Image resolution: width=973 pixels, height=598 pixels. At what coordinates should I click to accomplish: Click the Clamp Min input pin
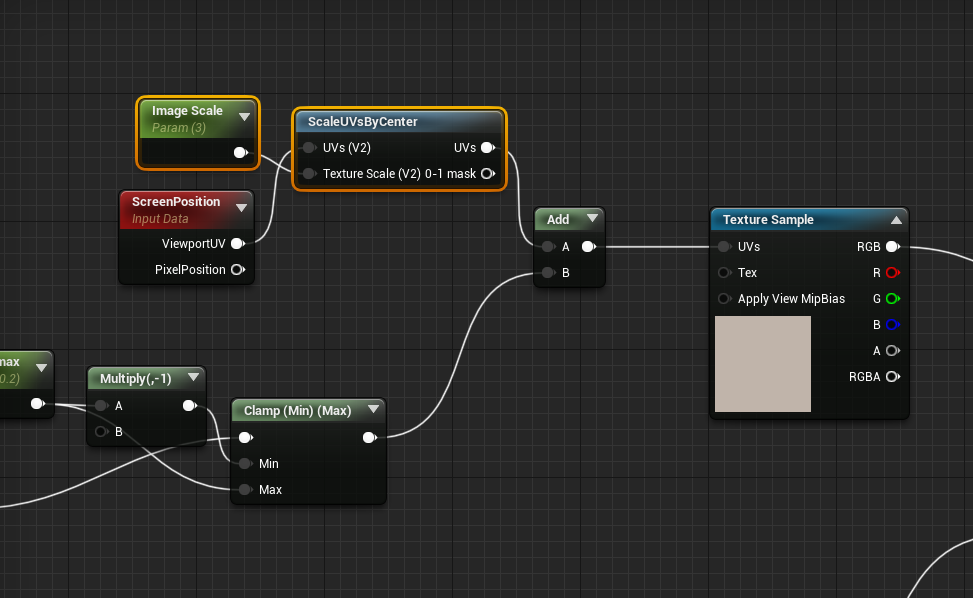(x=246, y=463)
